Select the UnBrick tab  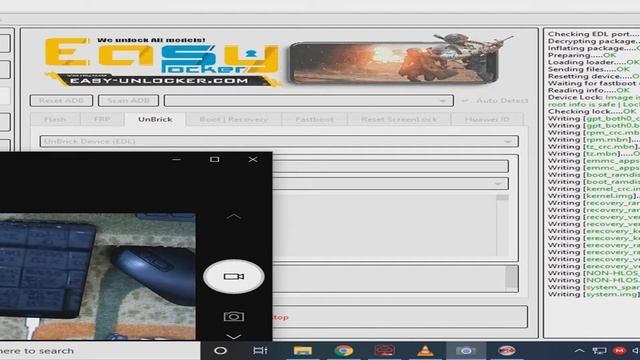155,119
